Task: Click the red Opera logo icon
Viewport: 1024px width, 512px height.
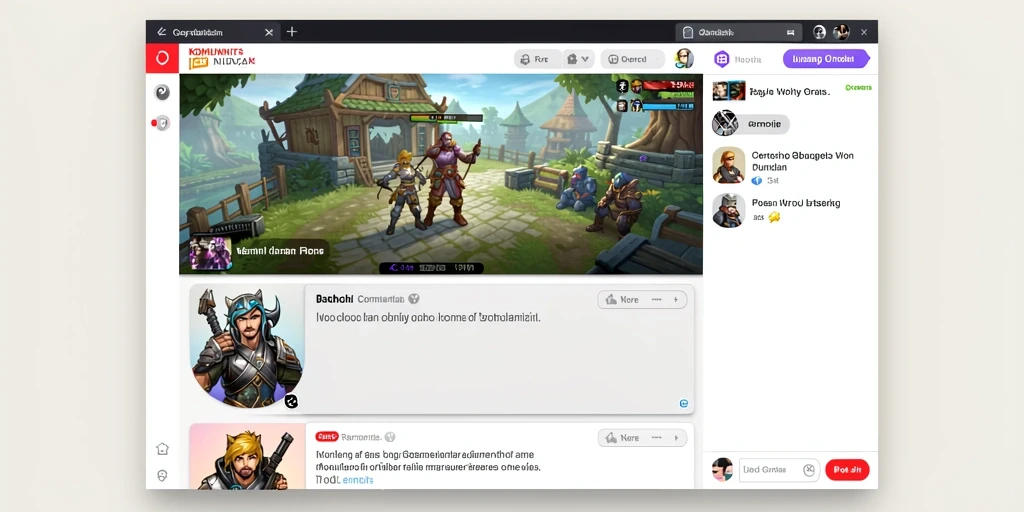Action: tap(162, 58)
